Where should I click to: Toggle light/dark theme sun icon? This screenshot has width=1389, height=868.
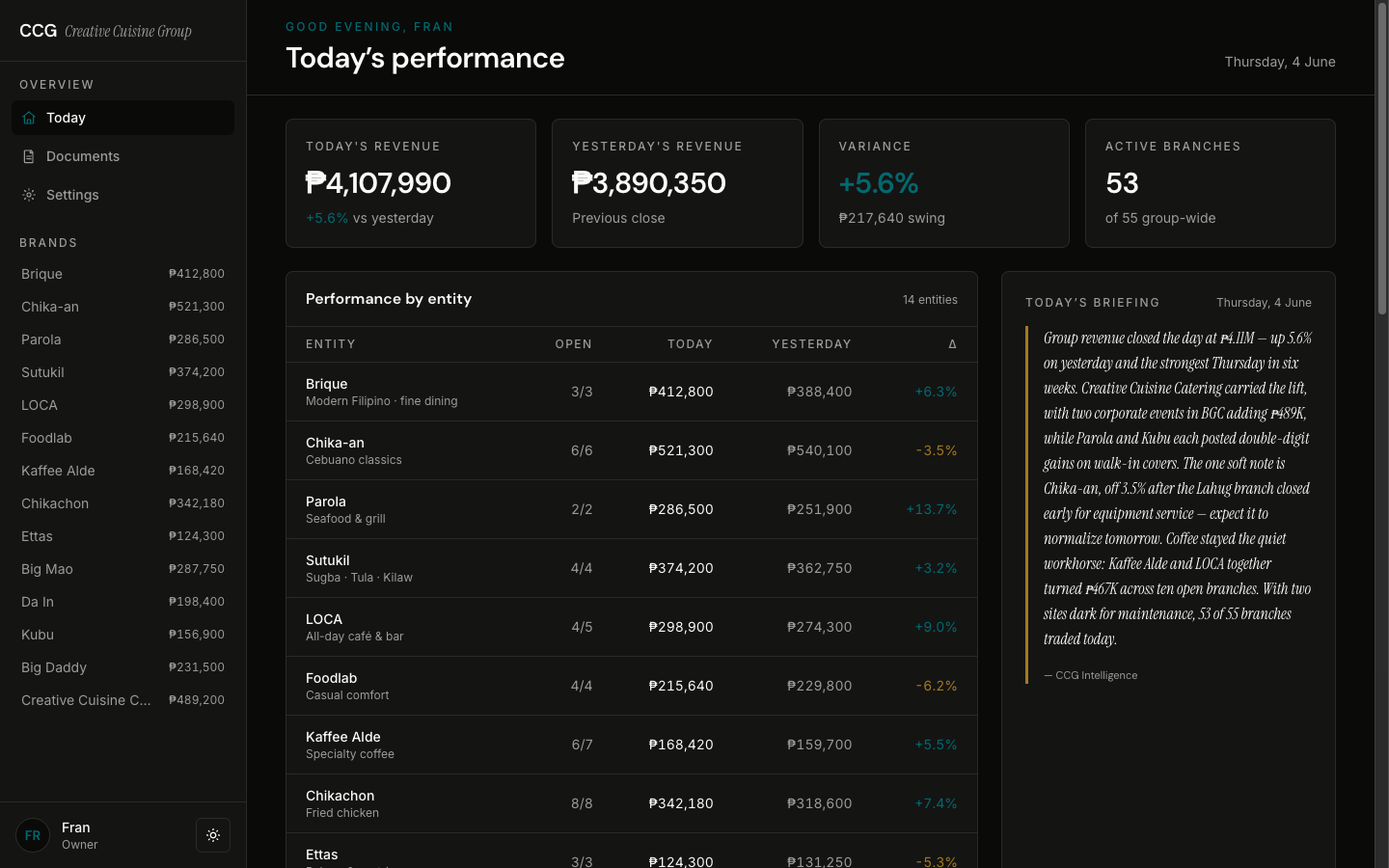(213, 835)
